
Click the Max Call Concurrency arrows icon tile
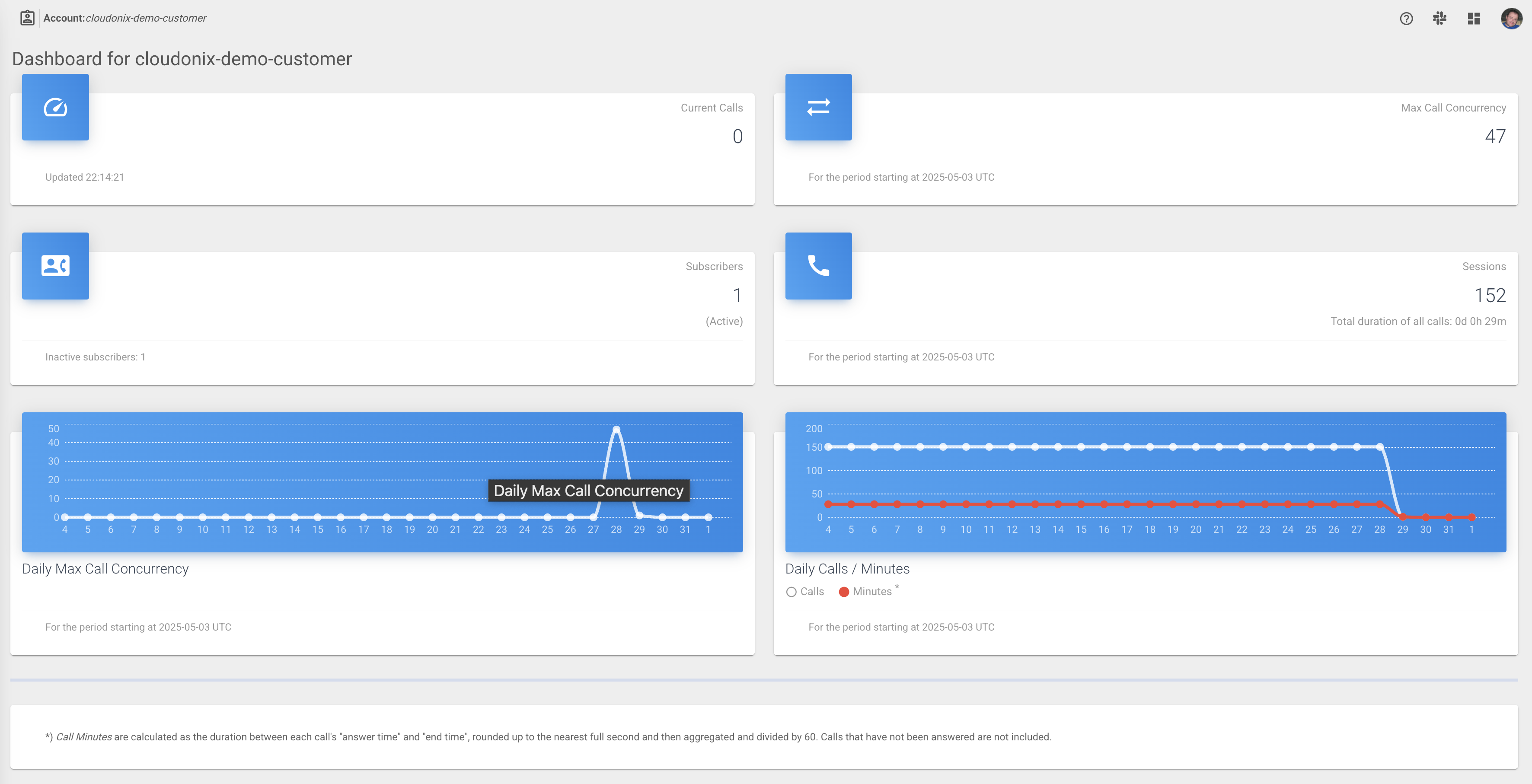[x=818, y=107]
